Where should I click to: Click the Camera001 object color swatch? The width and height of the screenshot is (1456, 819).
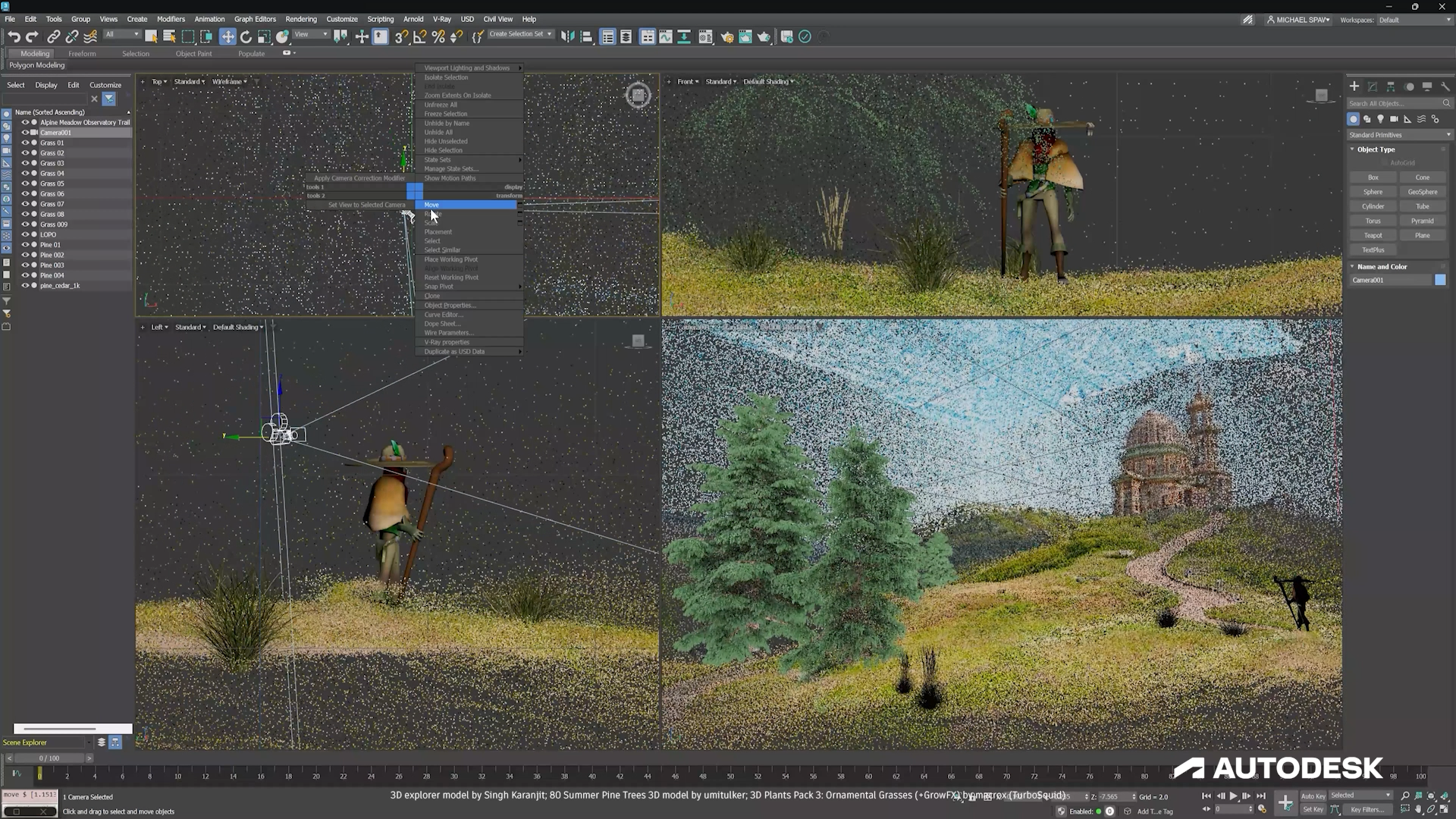(1440, 281)
